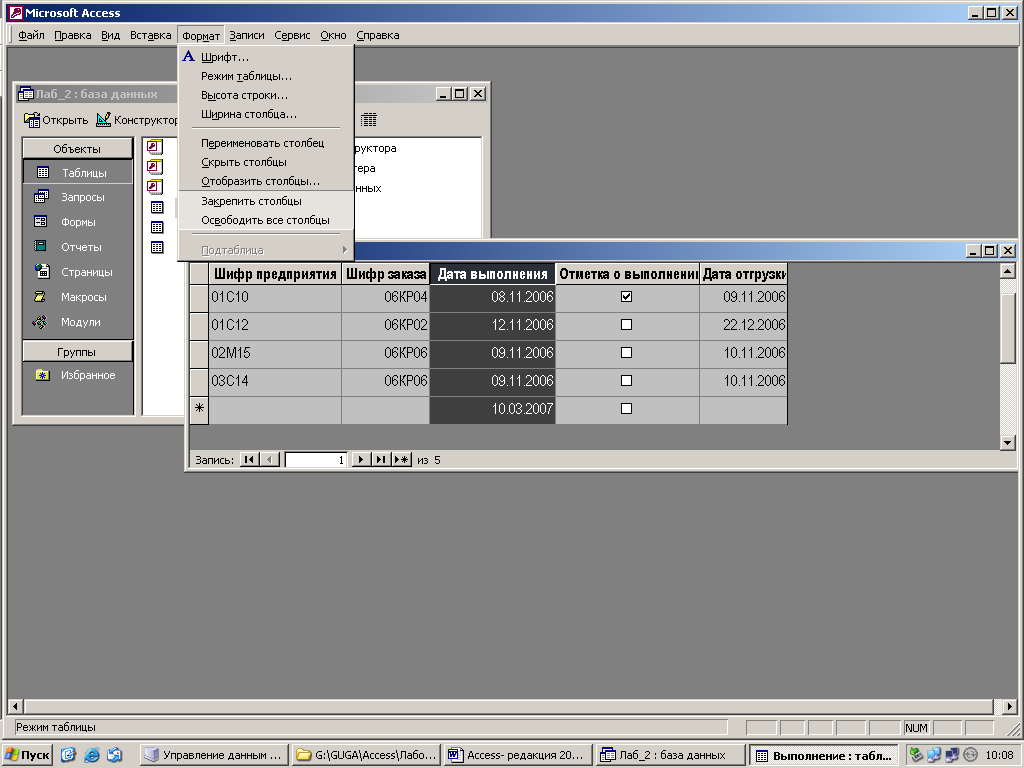This screenshot has width=1024, height=768.
Task: Select the Дата отгрузки column header
Action: (743, 274)
